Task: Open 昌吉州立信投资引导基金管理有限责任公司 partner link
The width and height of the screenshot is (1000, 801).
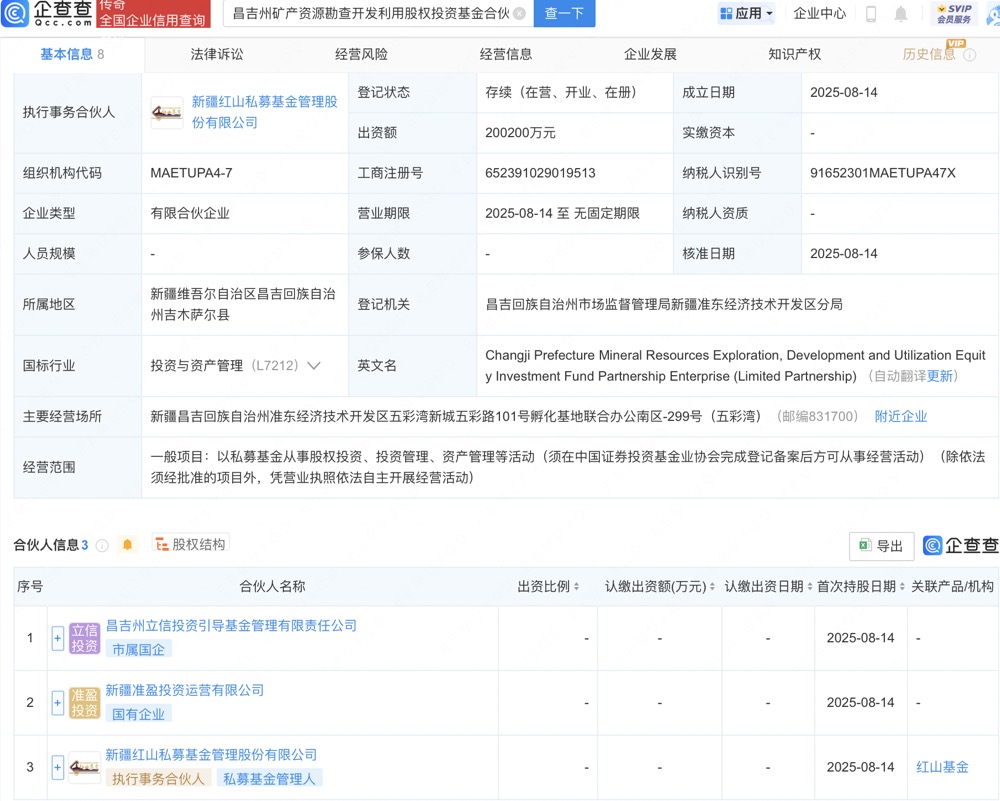Action: click(x=232, y=626)
